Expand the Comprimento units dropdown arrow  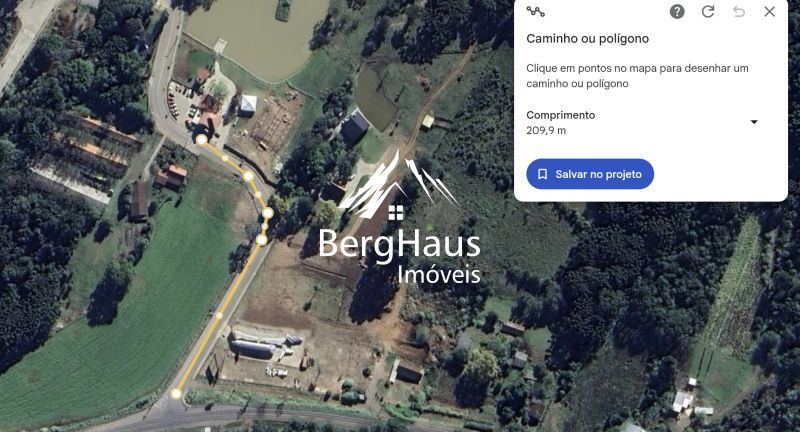pos(754,122)
